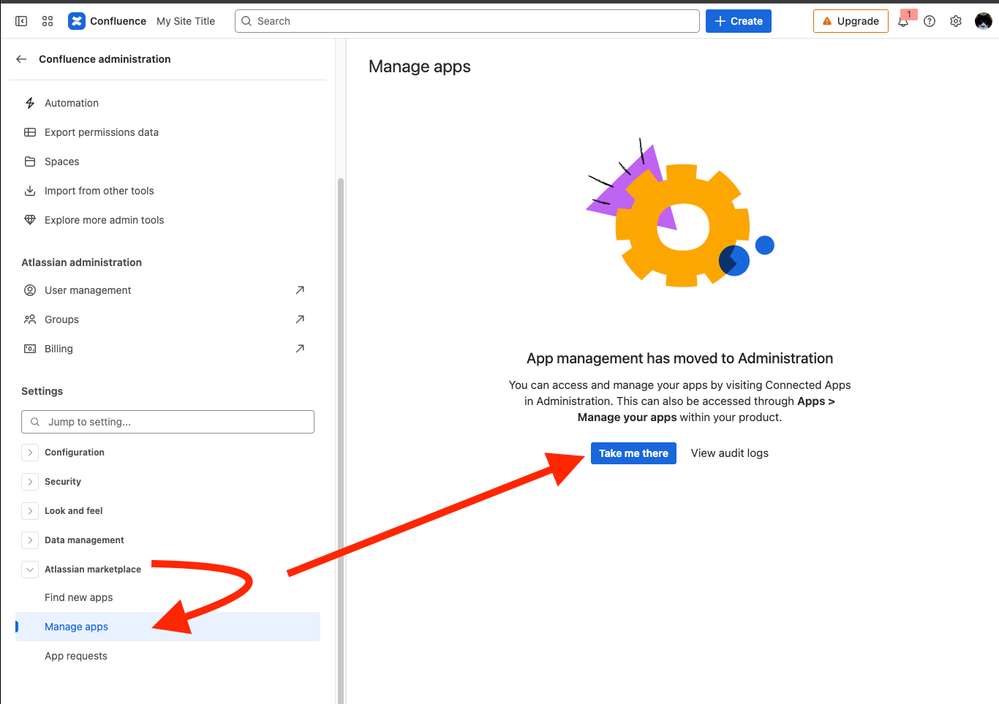Click the Create button
The image size is (999, 704).
(738, 21)
